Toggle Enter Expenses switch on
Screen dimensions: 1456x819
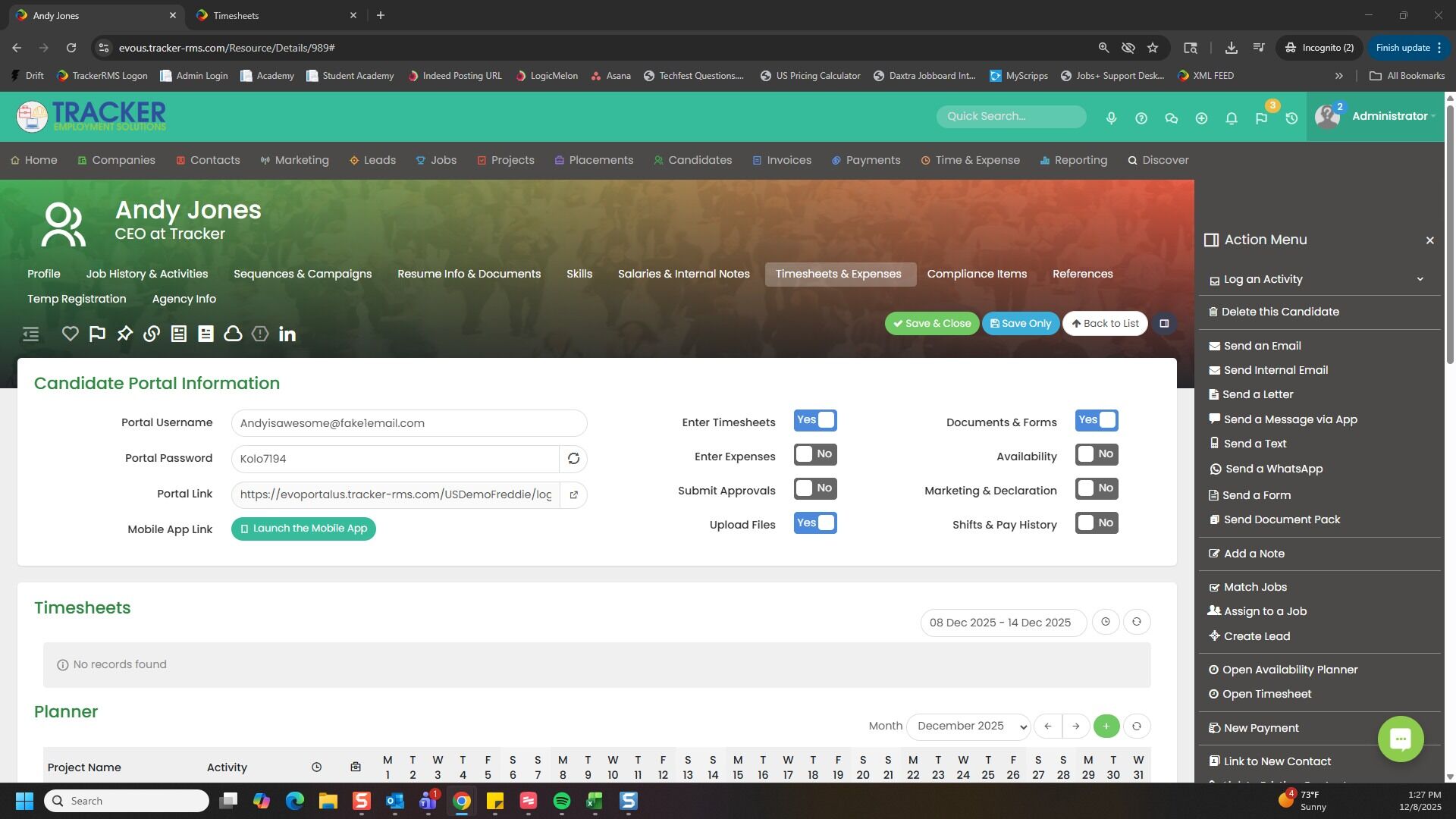(x=815, y=454)
